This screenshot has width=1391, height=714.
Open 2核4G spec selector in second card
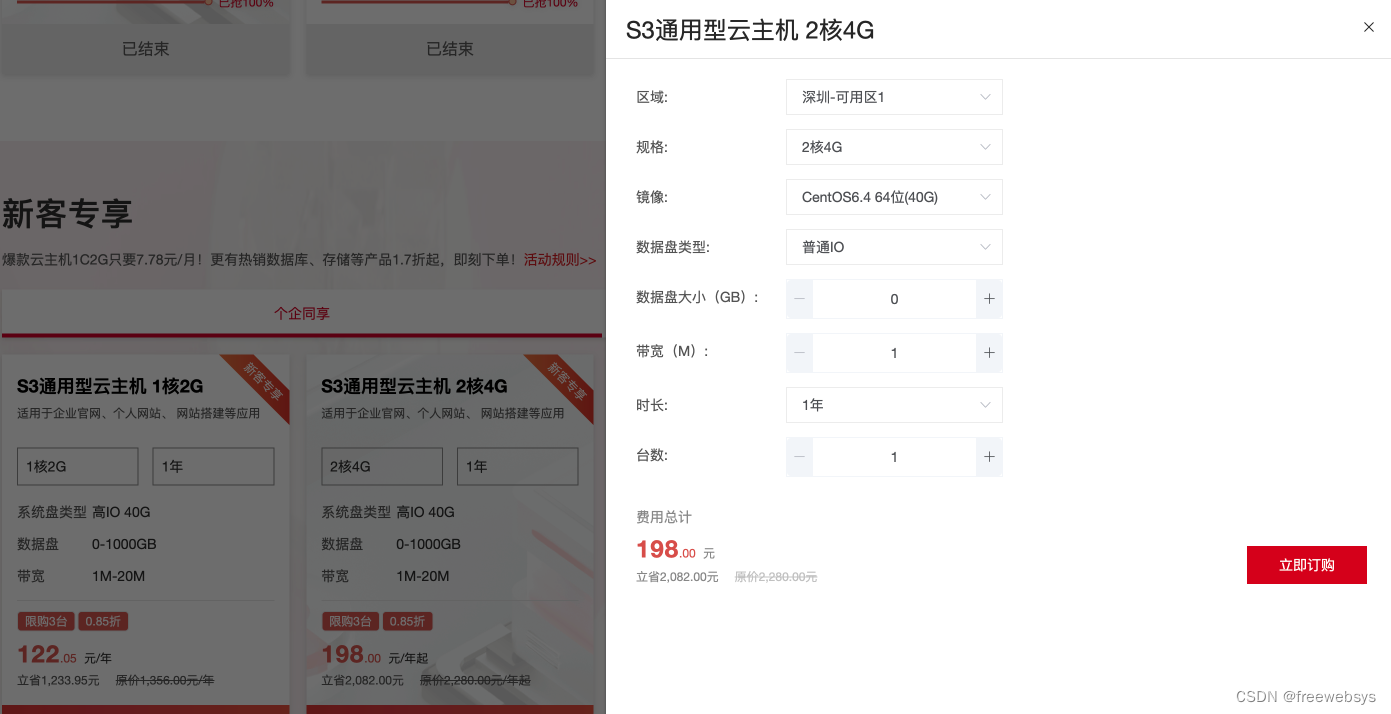tap(382, 466)
